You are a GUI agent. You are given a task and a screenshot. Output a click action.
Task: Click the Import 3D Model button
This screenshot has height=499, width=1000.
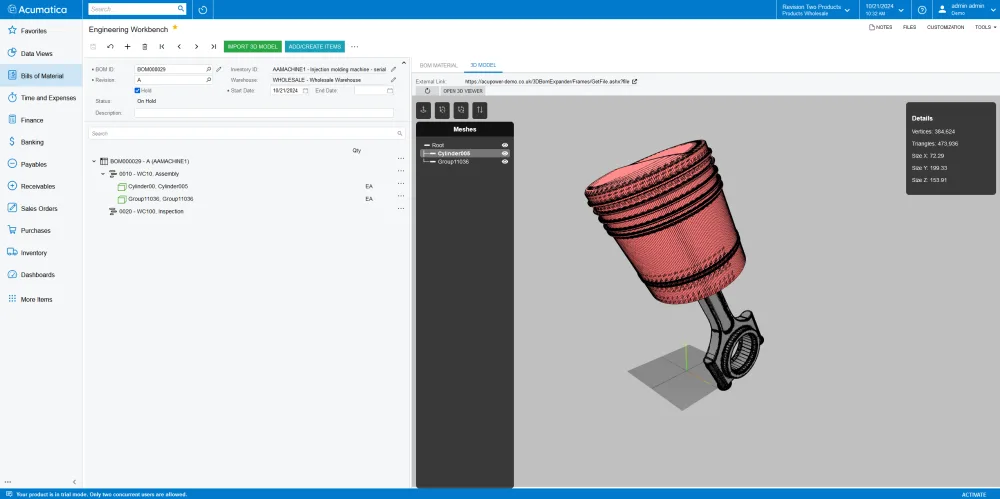[253, 46]
